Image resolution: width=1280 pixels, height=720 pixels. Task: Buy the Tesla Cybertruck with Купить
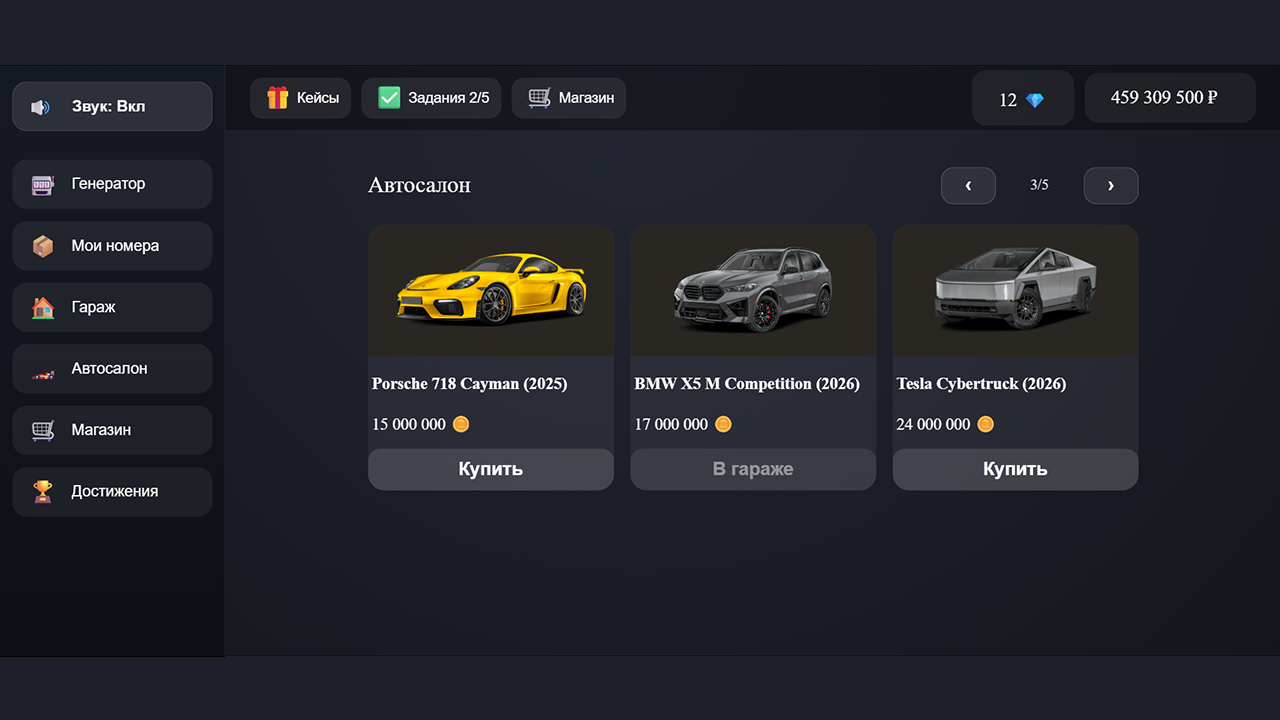pos(1015,469)
